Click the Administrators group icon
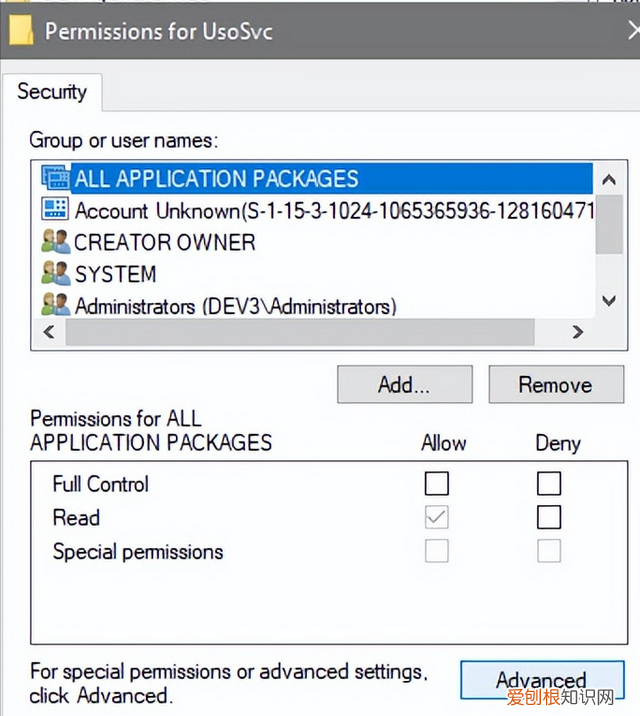This screenshot has height=716, width=640. tap(54, 305)
